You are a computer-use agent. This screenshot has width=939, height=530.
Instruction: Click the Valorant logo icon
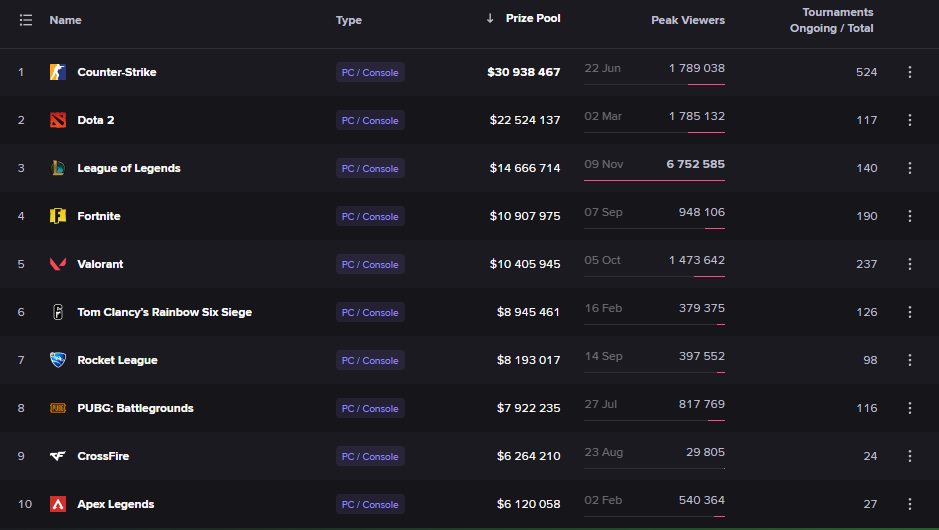58,264
